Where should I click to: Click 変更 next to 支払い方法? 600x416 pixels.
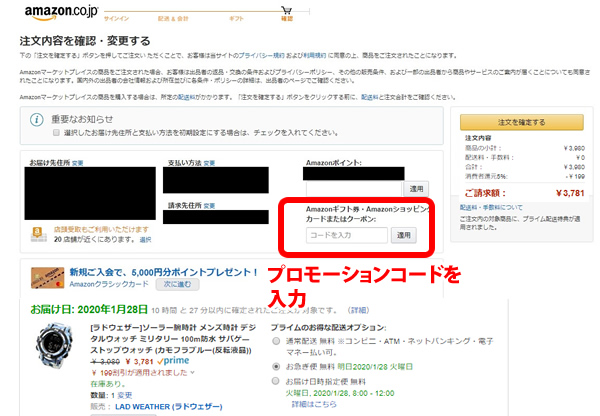tap(209, 163)
